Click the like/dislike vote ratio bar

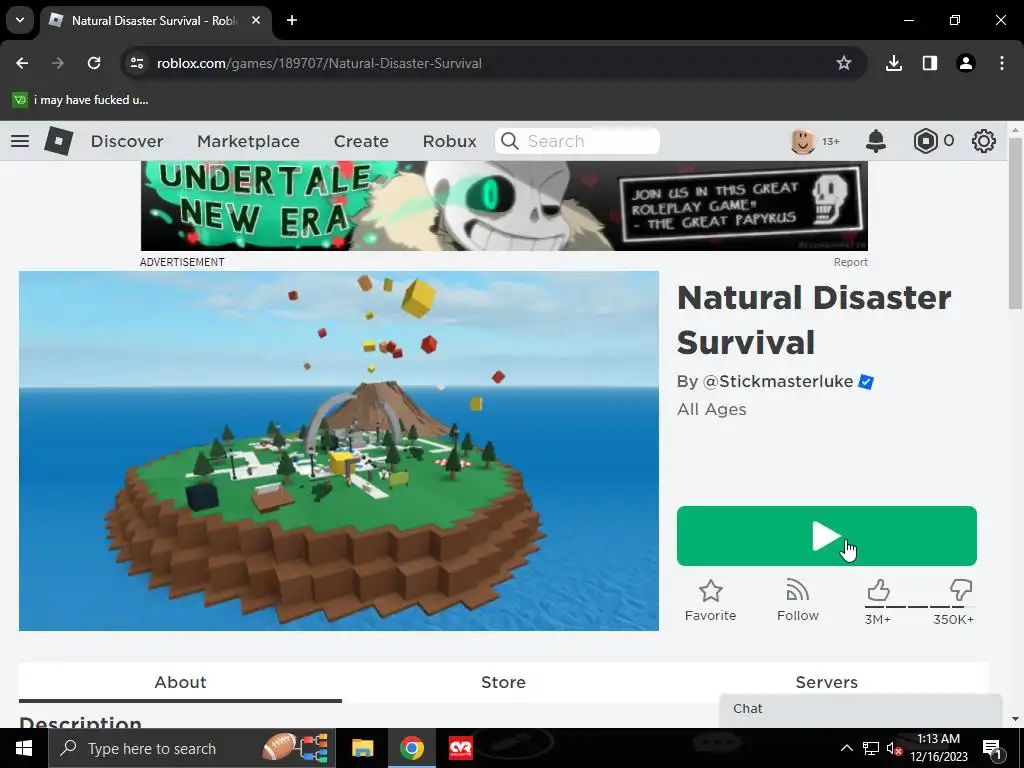920,607
